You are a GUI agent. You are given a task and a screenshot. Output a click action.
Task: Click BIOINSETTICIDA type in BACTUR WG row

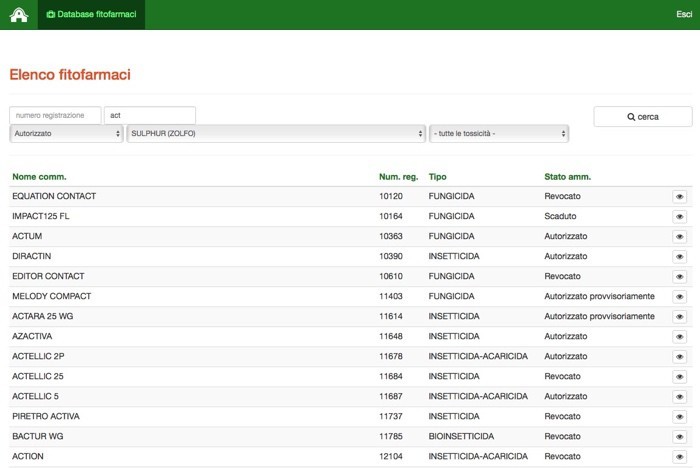coord(461,436)
